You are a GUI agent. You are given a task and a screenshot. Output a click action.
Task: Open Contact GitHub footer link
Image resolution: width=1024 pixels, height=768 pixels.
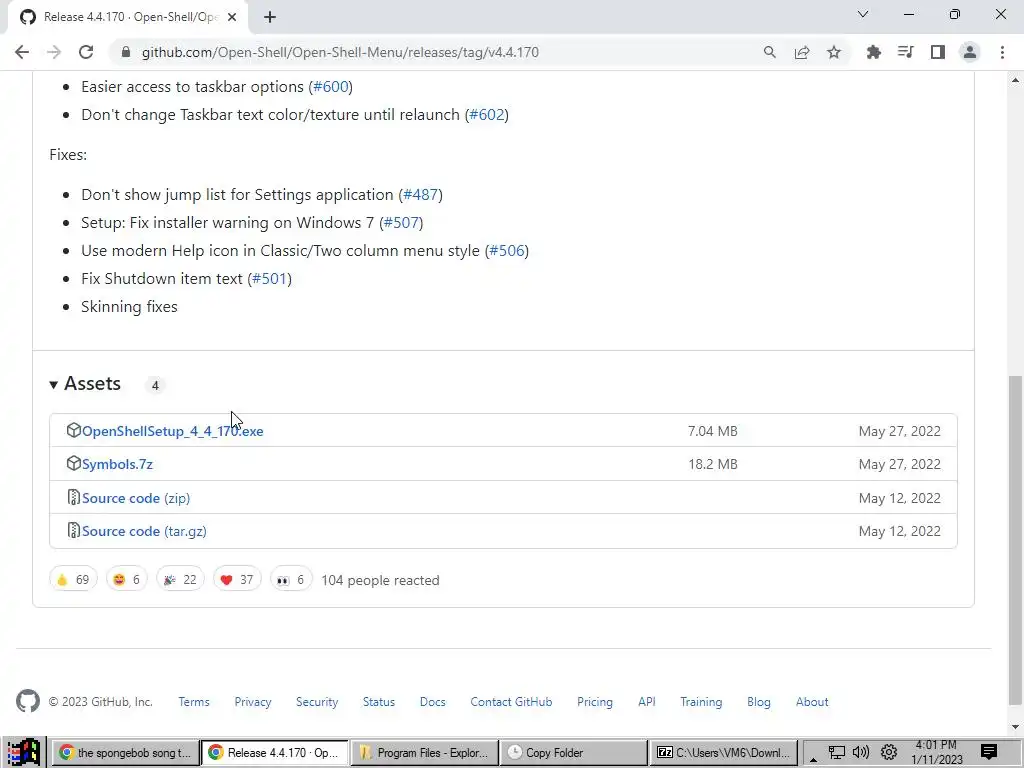[511, 701]
